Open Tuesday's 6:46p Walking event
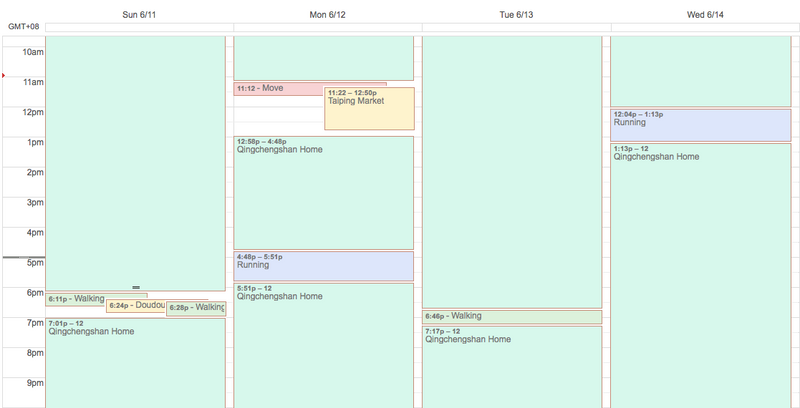Viewport: 800px width, 408px height. point(512,316)
